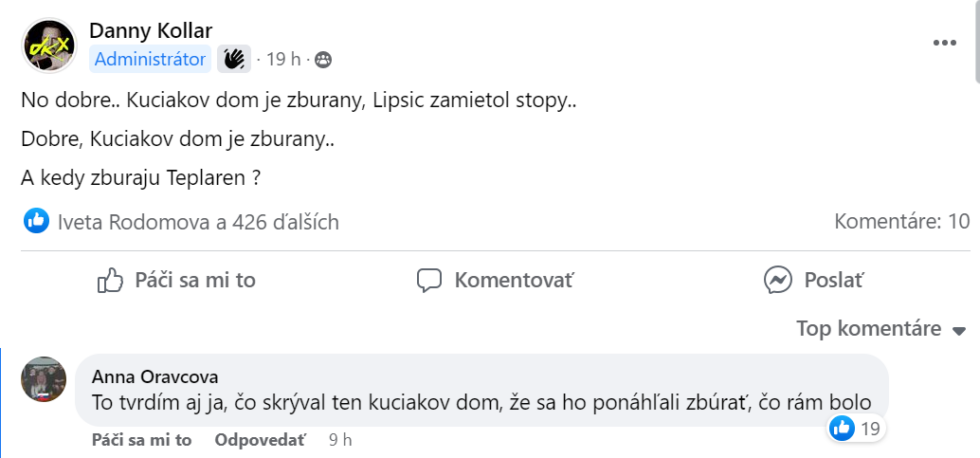Click the Messenger icon in Poslať
Viewport: 980px width, 458px height.
779,280
